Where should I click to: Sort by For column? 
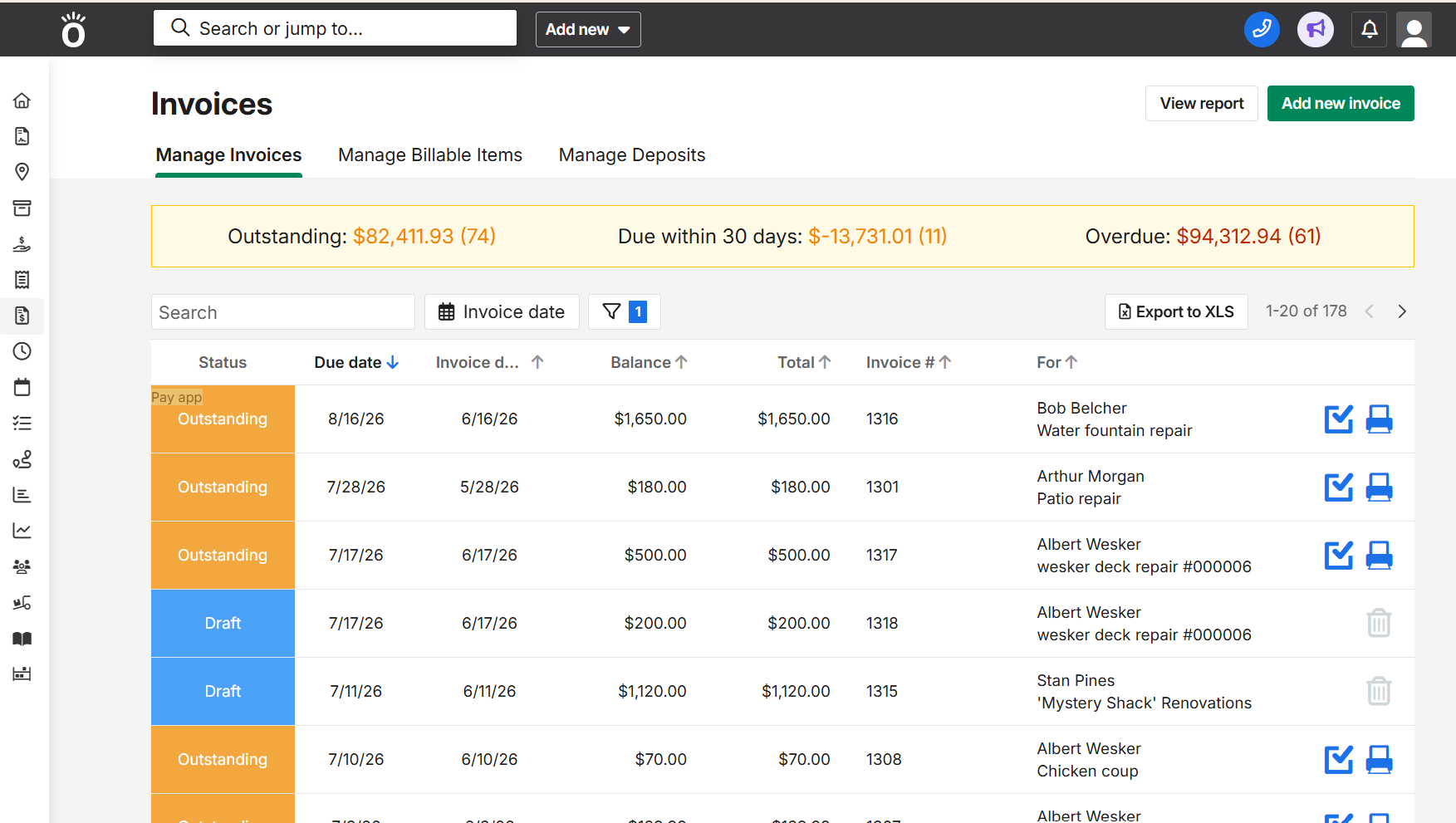(1056, 363)
